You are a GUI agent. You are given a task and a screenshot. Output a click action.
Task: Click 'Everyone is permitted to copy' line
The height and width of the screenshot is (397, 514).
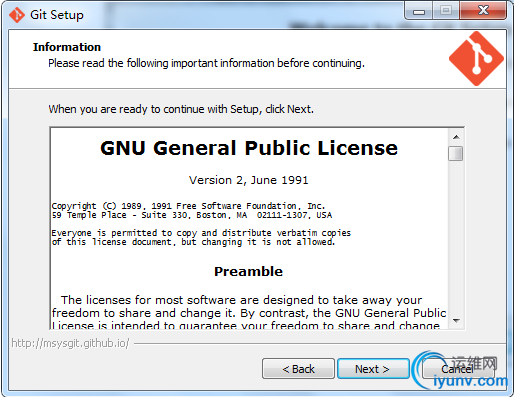click(x=201, y=233)
